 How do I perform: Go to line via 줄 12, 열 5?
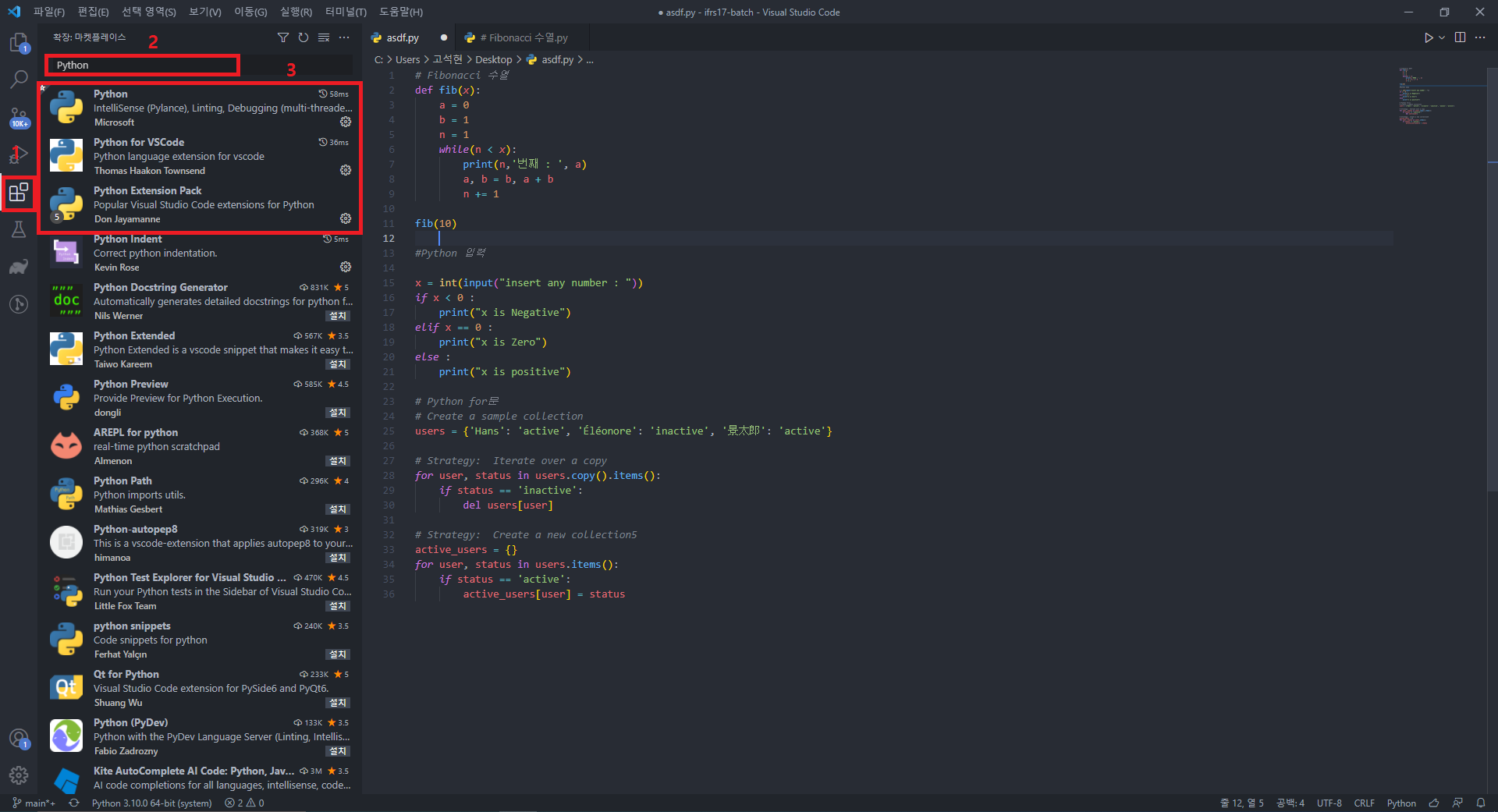(1241, 803)
